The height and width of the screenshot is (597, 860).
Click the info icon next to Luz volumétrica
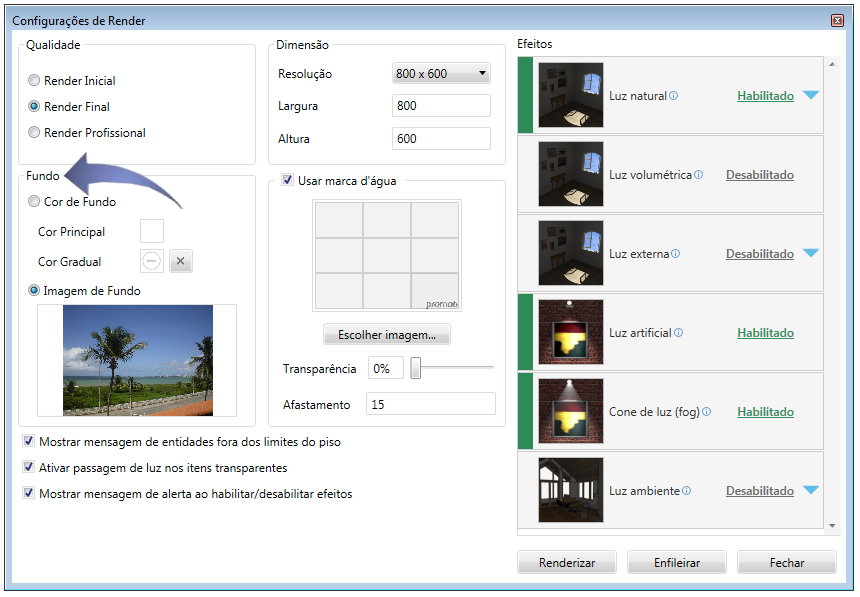click(698, 174)
